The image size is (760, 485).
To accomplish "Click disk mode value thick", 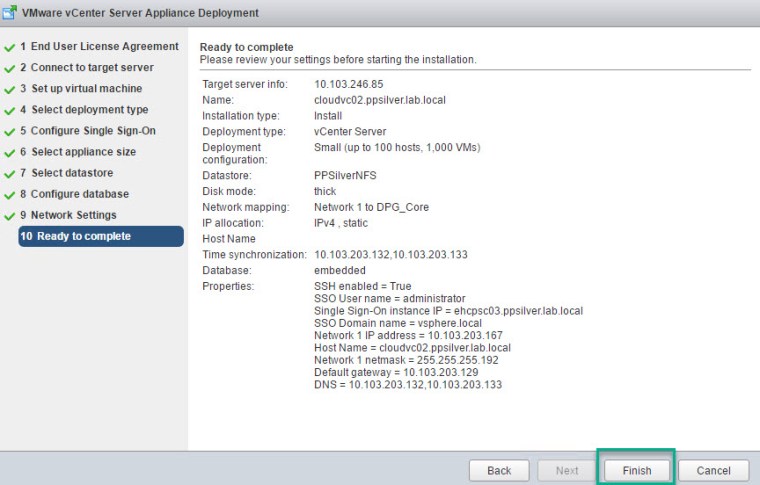I will [x=325, y=191].
